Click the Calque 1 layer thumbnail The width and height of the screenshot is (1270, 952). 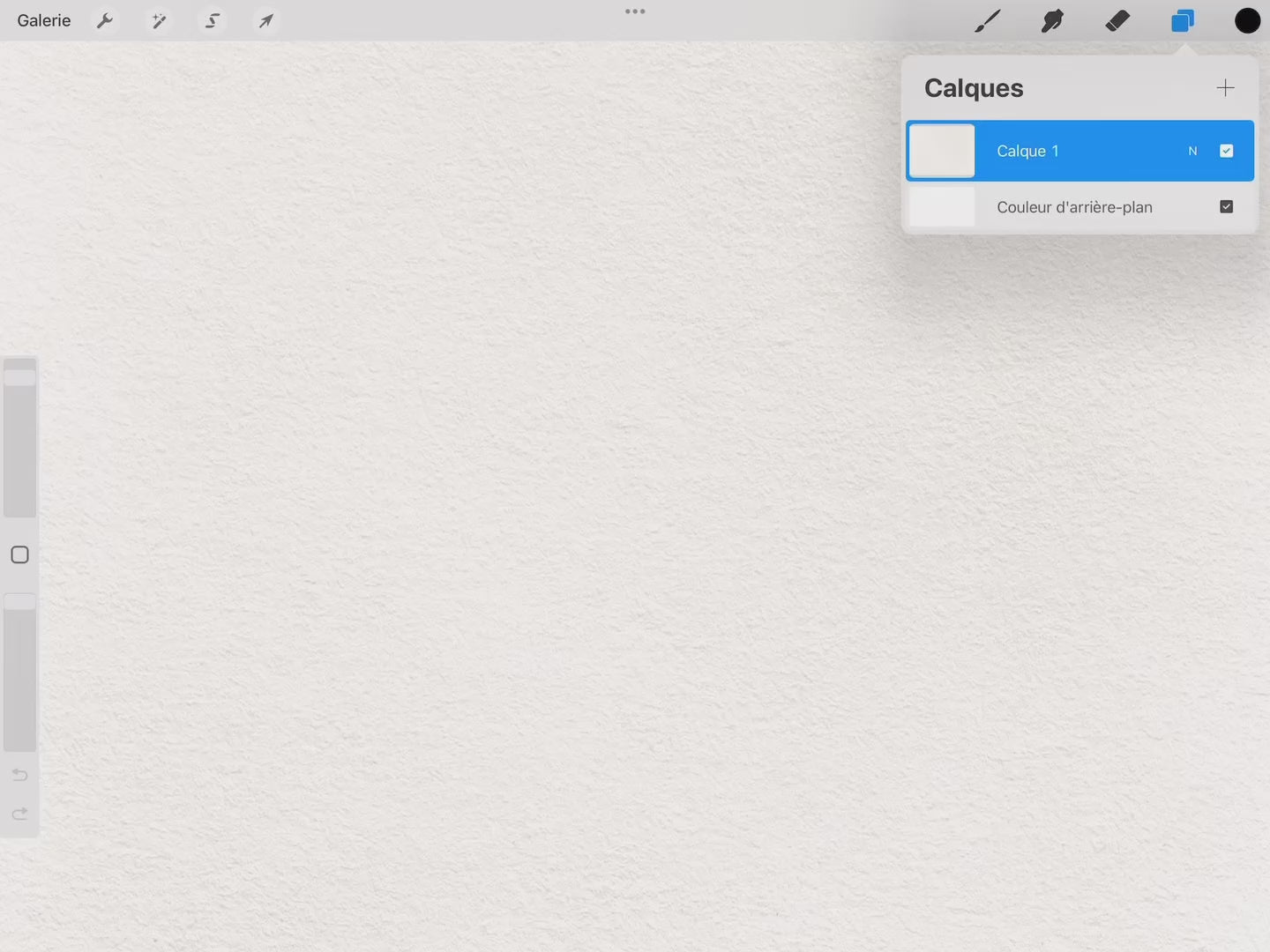[941, 151]
